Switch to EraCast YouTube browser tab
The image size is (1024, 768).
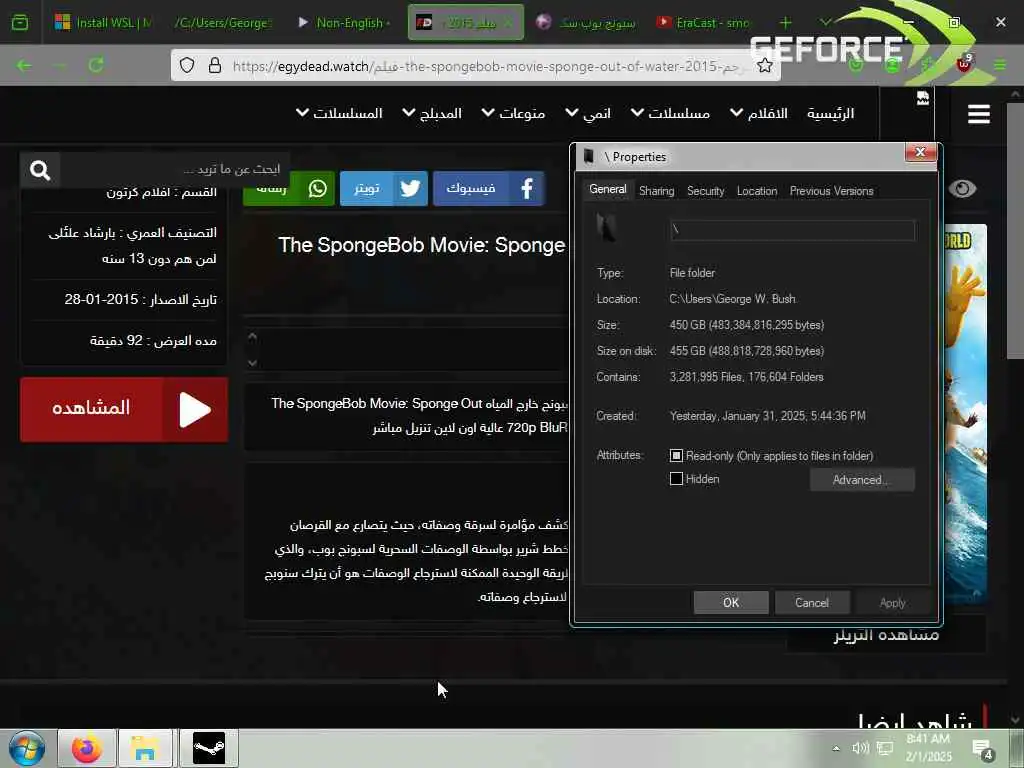pos(703,23)
